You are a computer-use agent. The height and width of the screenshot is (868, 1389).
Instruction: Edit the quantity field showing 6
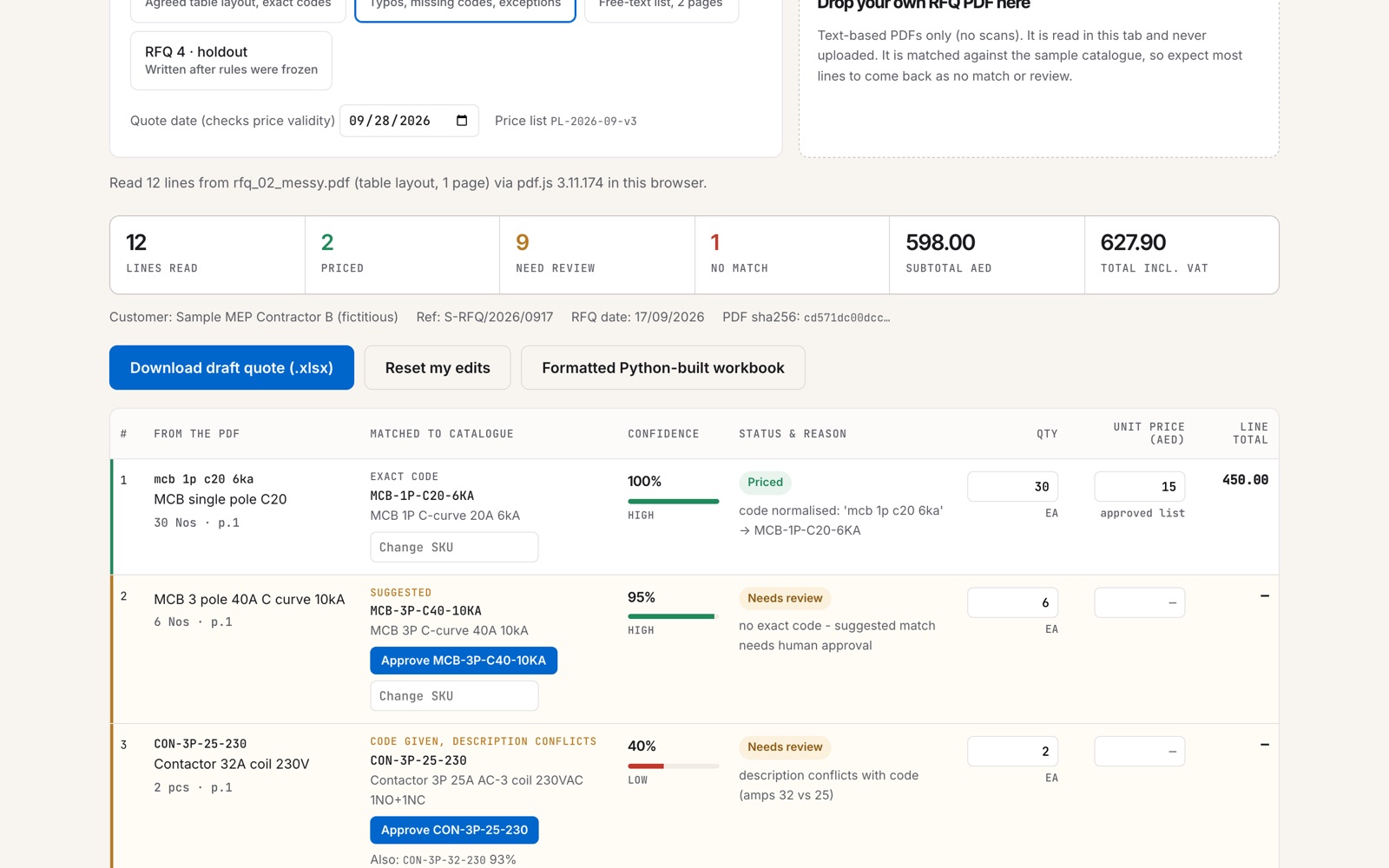(x=1012, y=602)
